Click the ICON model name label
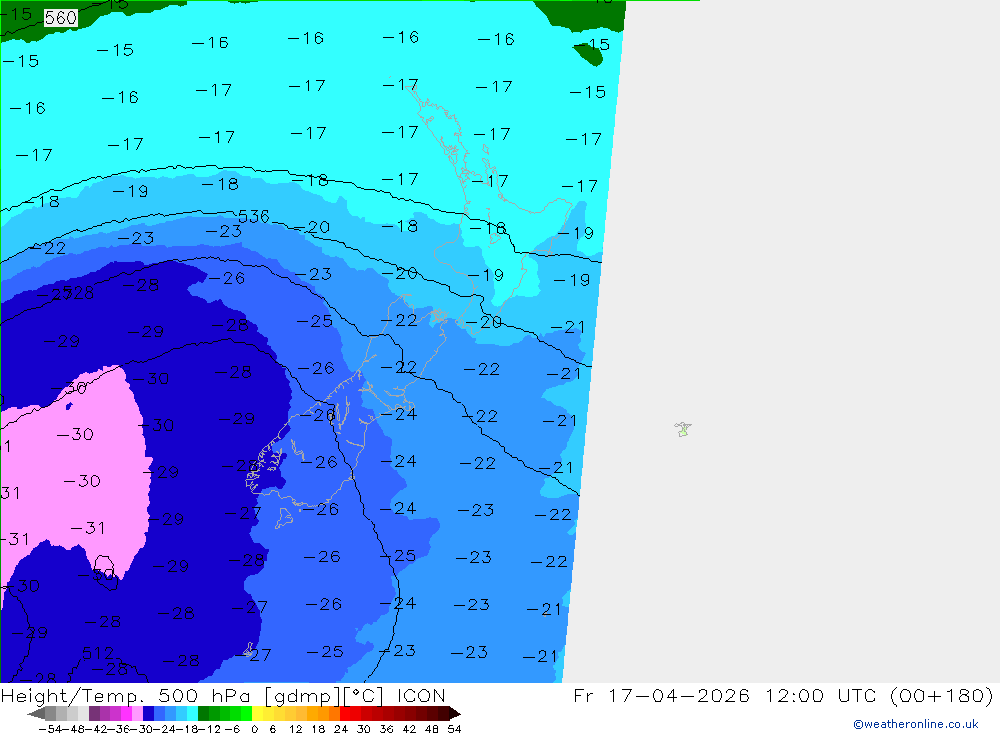 coord(421,695)
